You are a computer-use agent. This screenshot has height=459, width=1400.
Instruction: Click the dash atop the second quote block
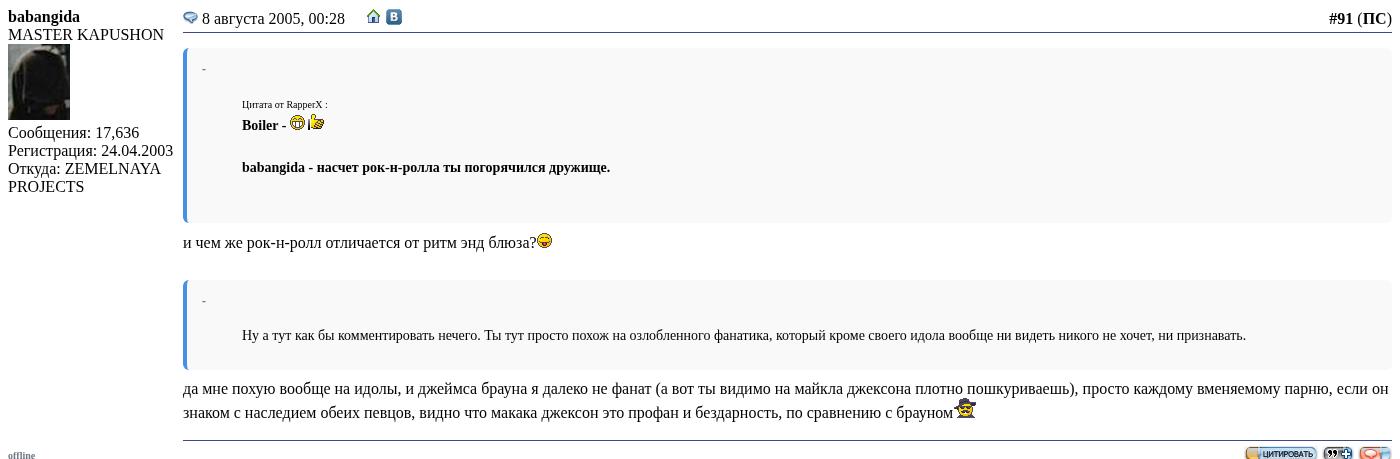204,302
